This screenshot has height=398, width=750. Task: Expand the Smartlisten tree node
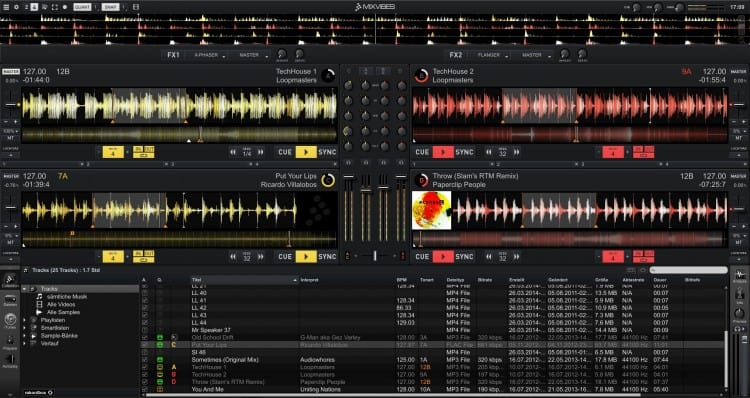point(25,328)
